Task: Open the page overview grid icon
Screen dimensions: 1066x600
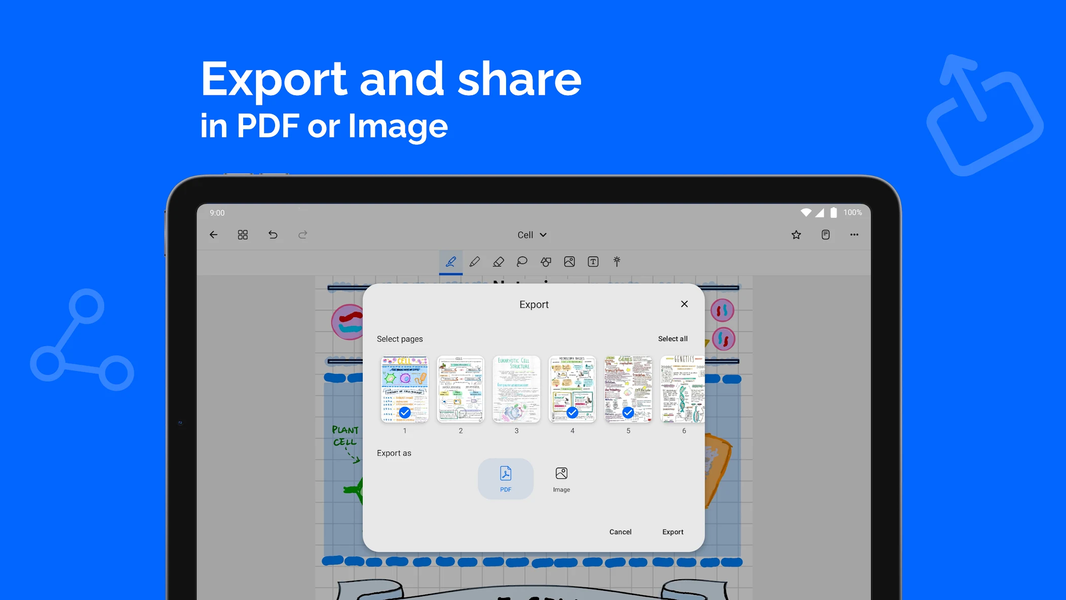Action: click(x=242, y=234)
